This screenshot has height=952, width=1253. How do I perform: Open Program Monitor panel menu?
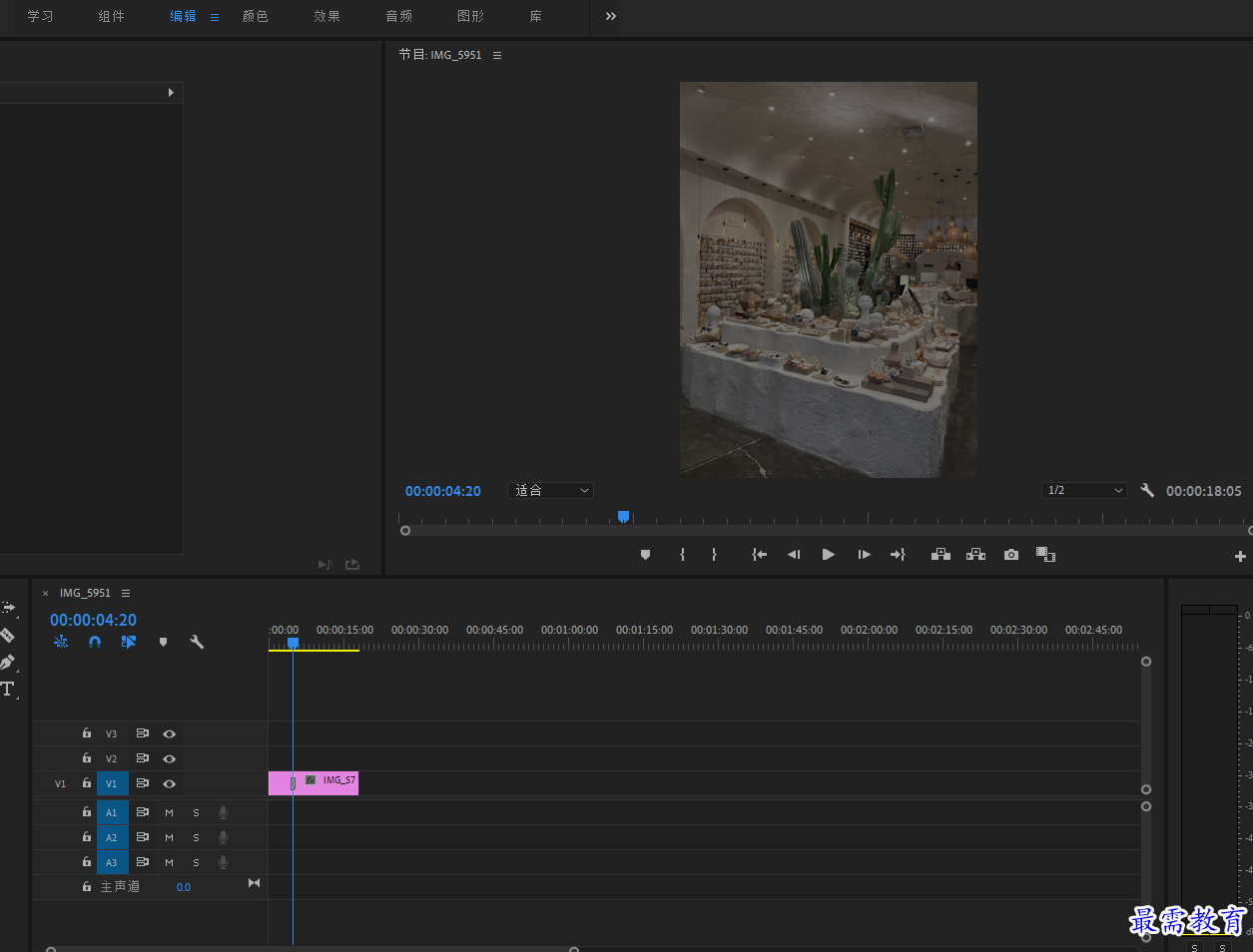point(497,55)
